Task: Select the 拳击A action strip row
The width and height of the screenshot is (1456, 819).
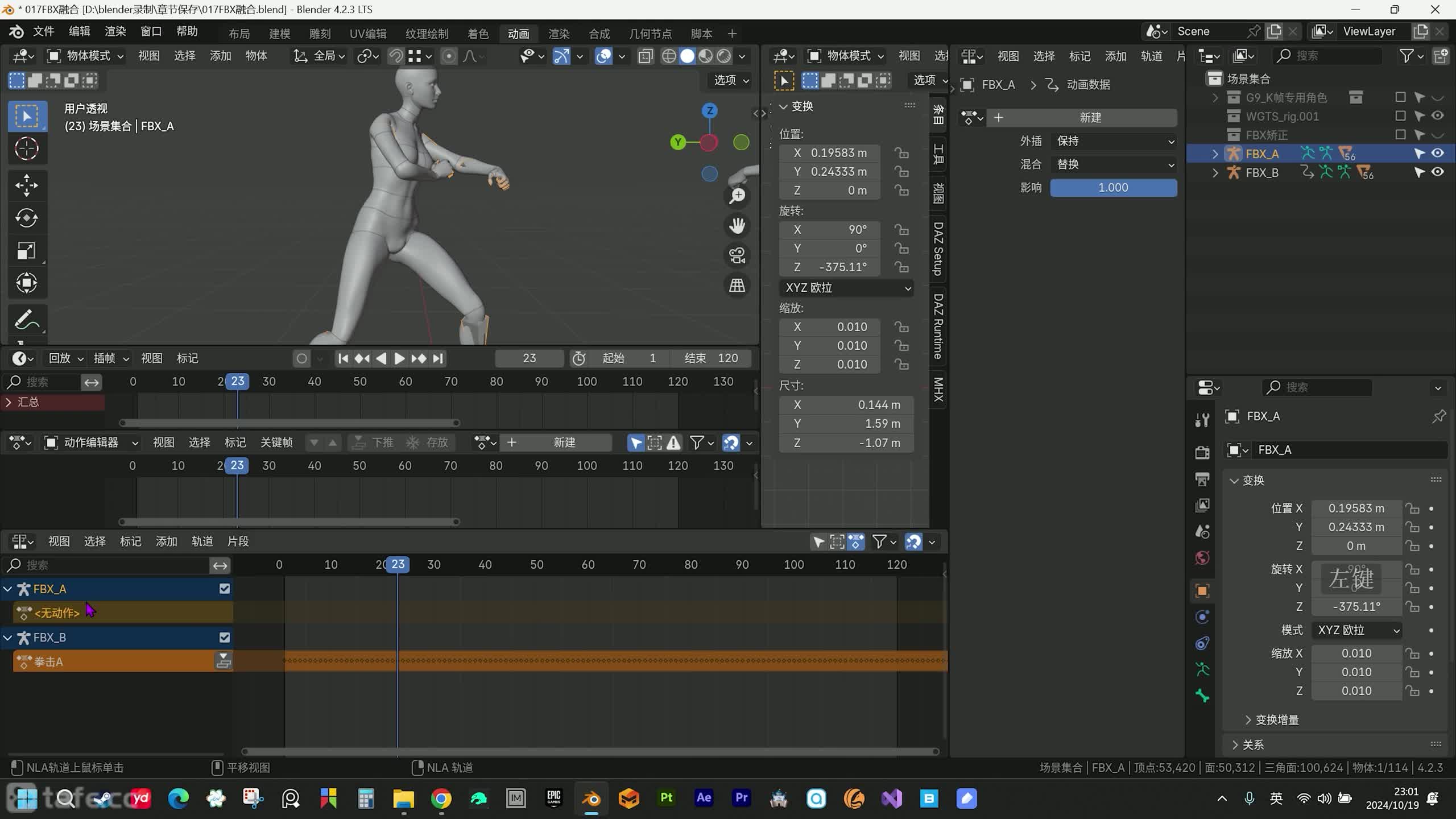Action: coord(114,661)
